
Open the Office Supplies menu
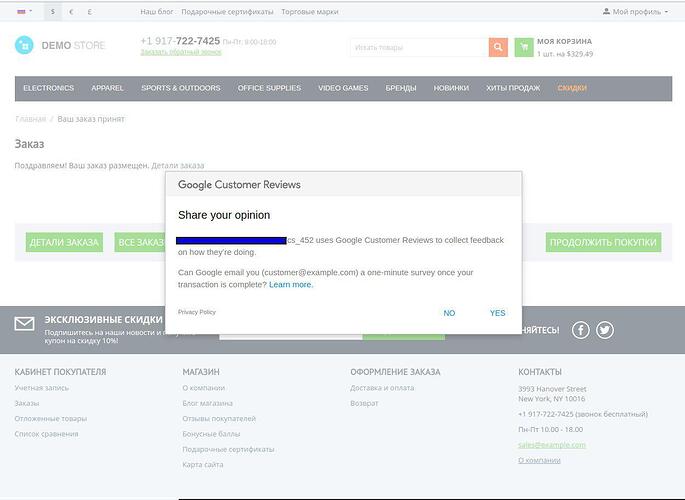tap(269, 88)
